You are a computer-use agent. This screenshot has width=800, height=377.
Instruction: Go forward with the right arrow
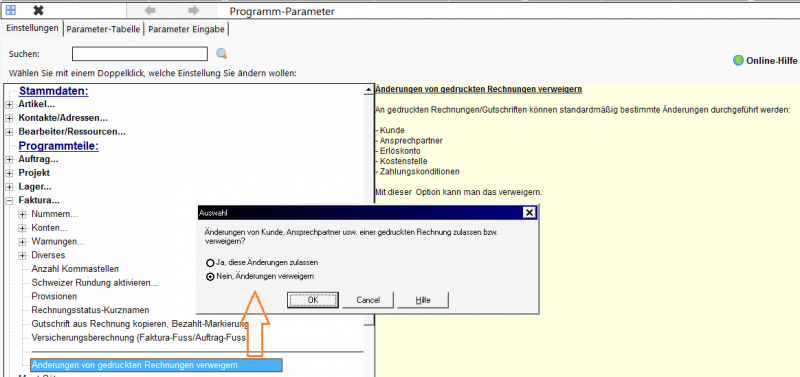click(193, 10)
